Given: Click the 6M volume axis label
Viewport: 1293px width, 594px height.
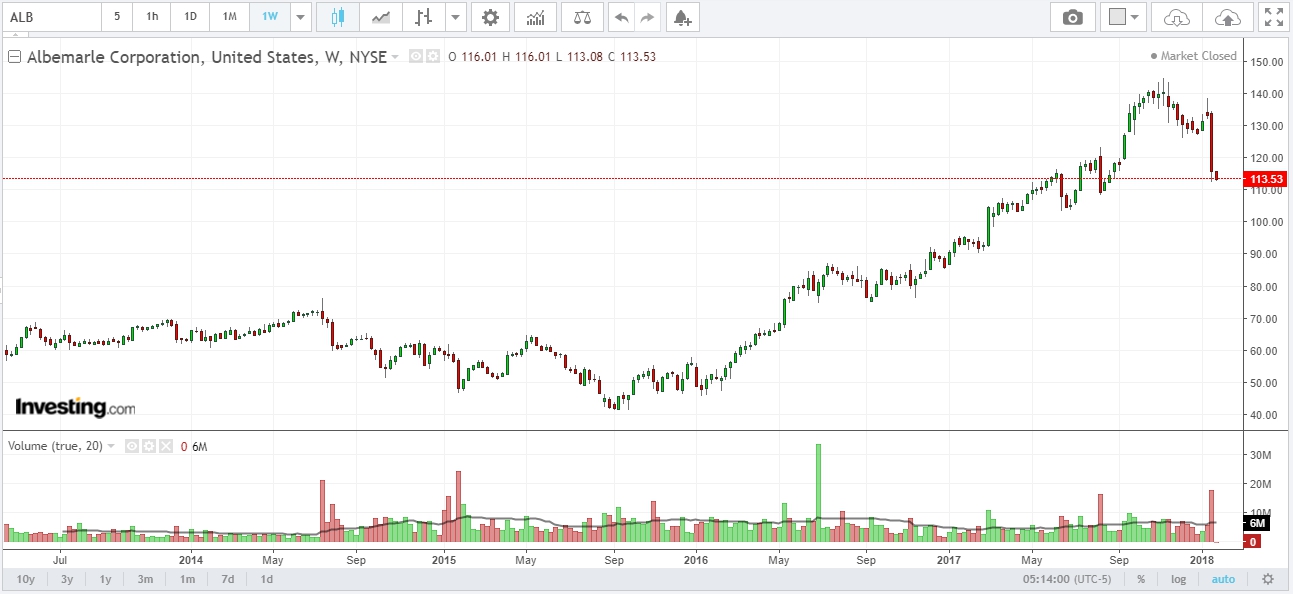Looking at the screenshot, I should [x=1258, y=523].
